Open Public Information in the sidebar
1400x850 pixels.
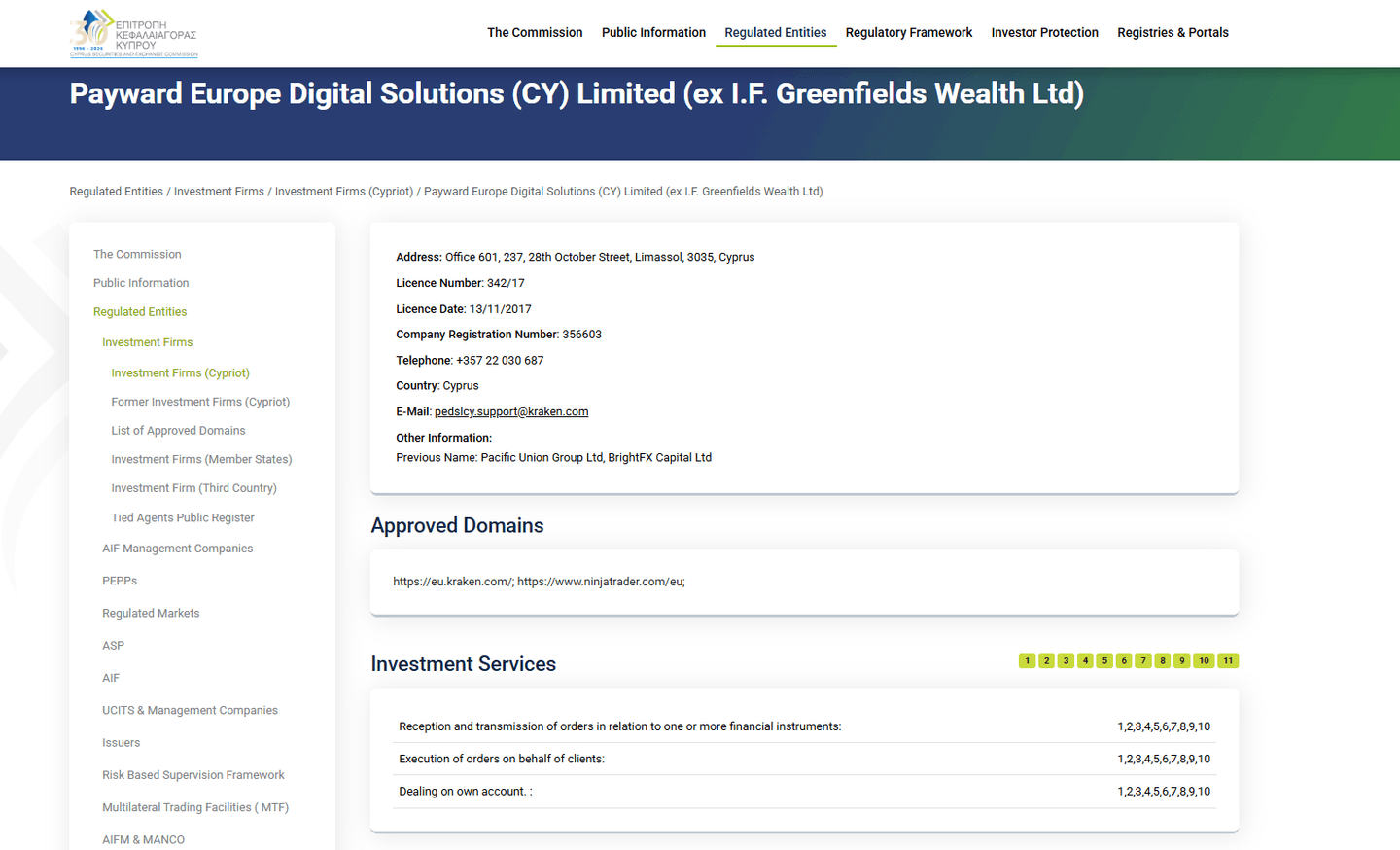141,283
